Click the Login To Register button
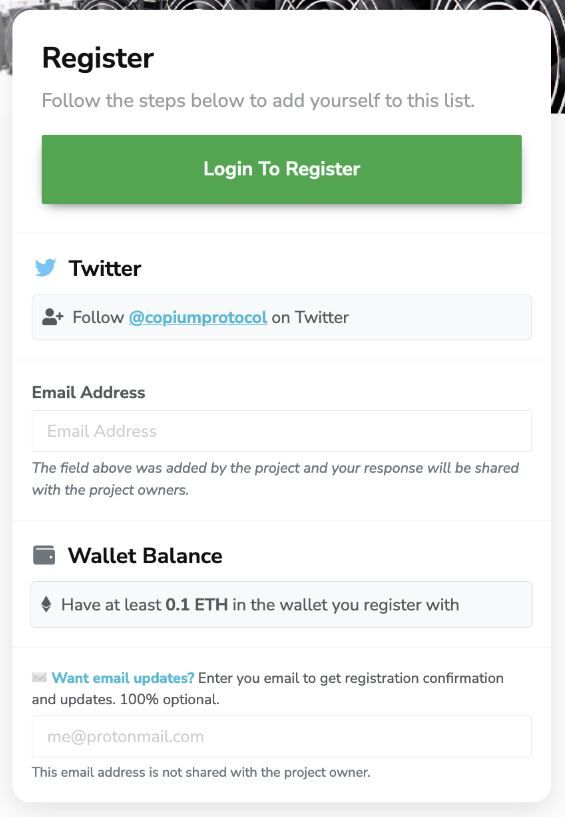 click(281, 169)
